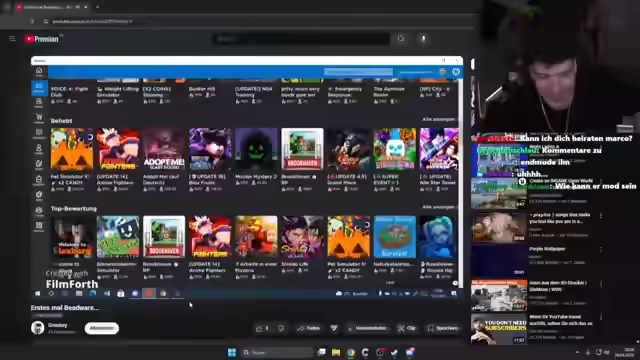Screen dimensions: 640x360
Task: Start YouTube voice search with the microphone
Action: (423, 39)
